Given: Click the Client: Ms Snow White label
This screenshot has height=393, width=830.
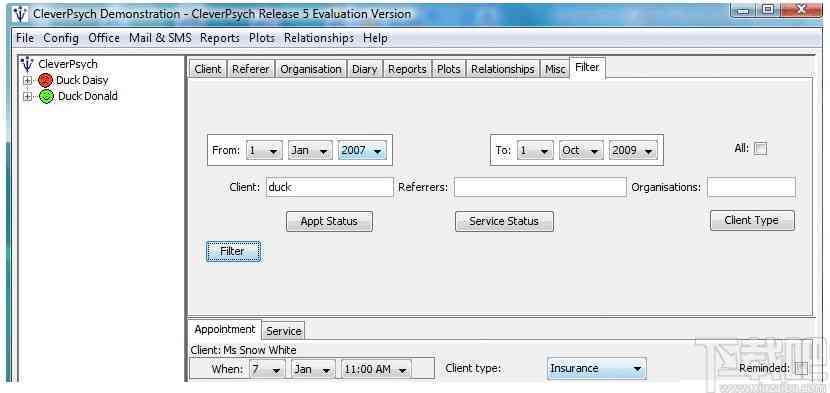Looking at the screenshot, I should pos(243,350).
